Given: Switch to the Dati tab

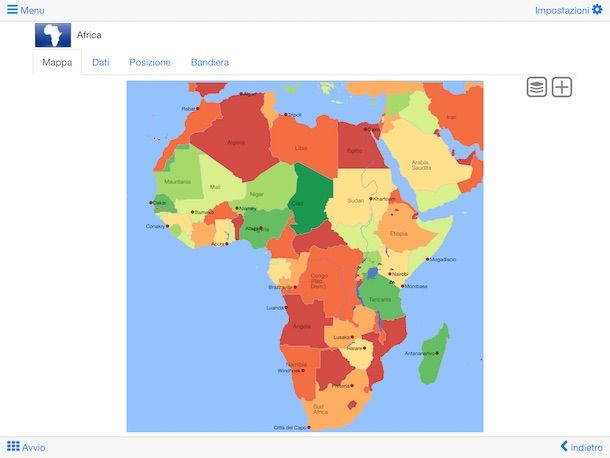Looking at the screenshot, I should point(101,62).
